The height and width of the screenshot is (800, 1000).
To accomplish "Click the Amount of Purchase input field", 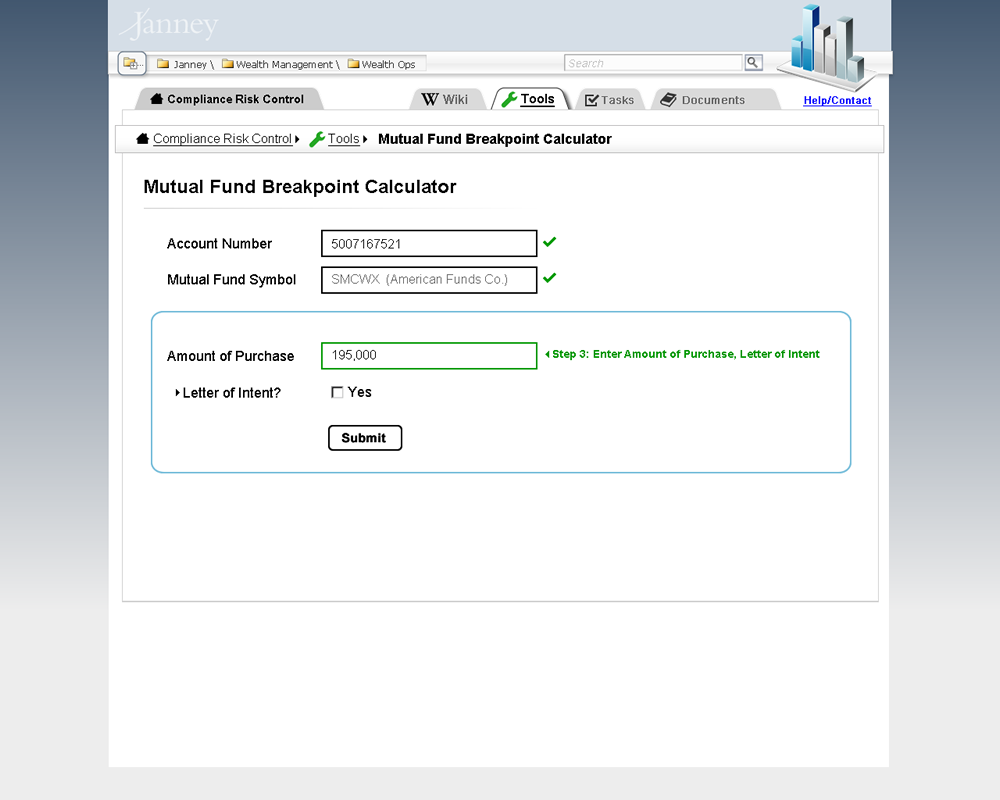I will [428, 355].
